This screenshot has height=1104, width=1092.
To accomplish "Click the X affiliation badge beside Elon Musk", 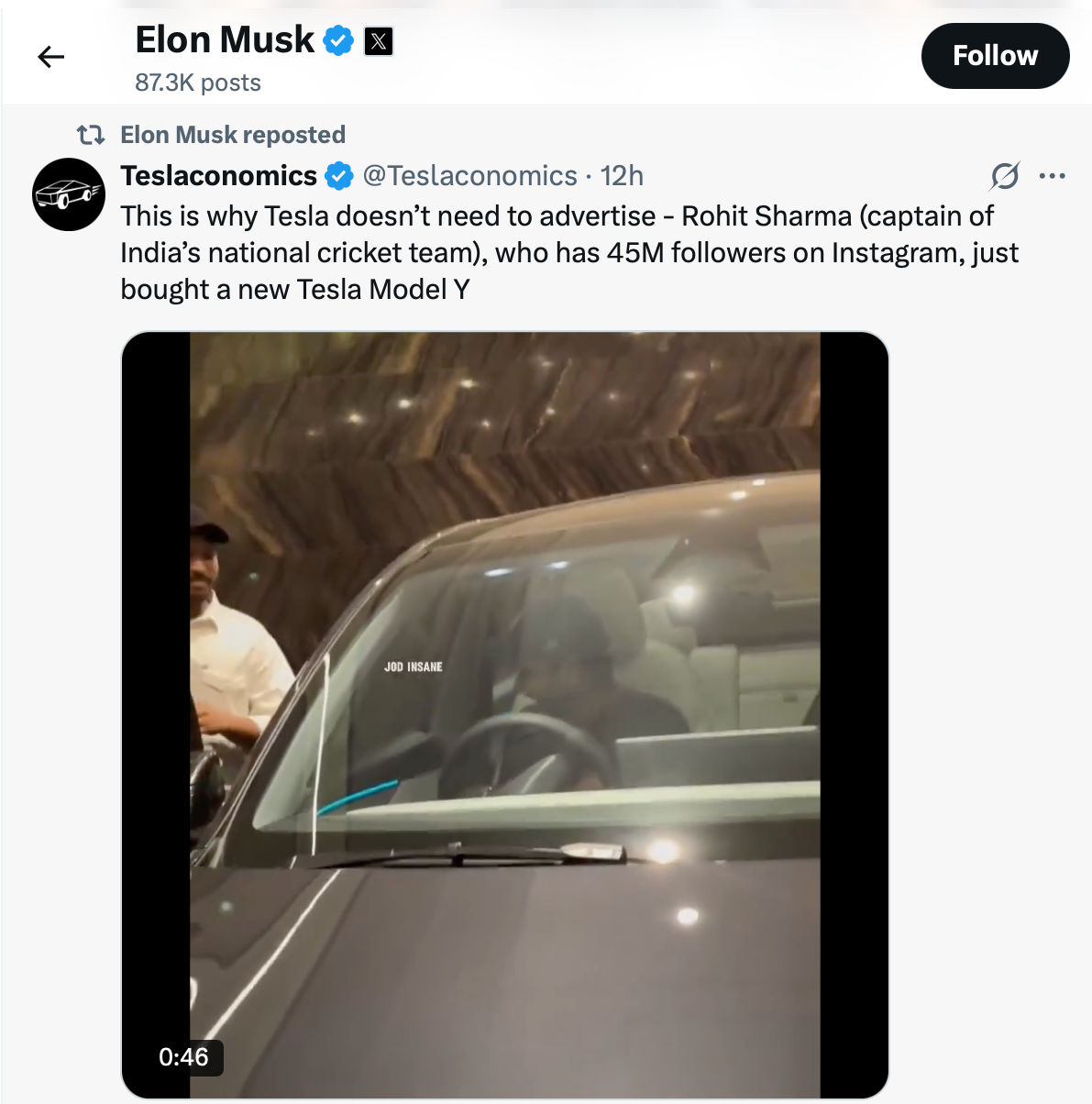I will (379, 41).
